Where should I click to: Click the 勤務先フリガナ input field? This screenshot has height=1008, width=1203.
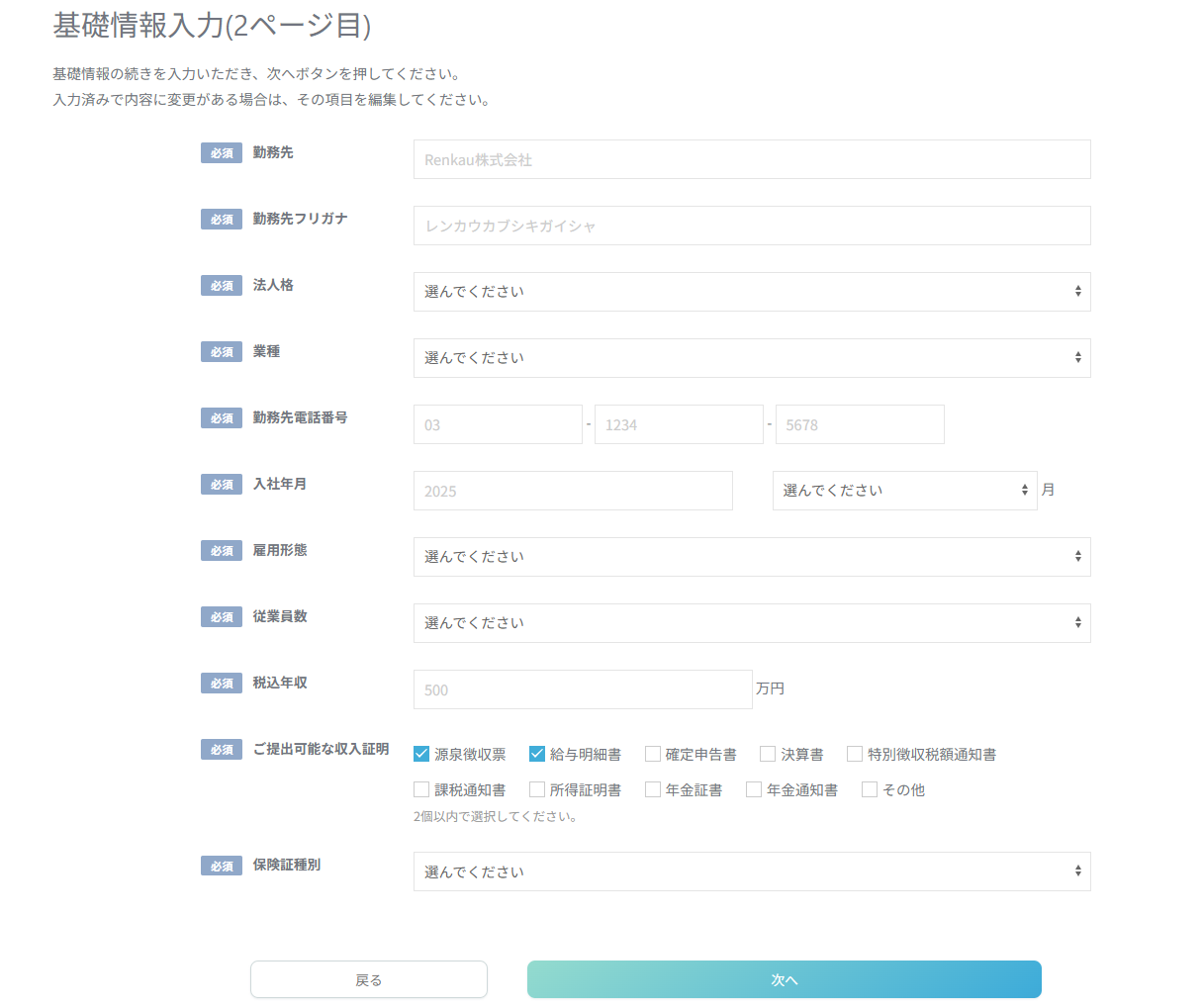[752, 226]
